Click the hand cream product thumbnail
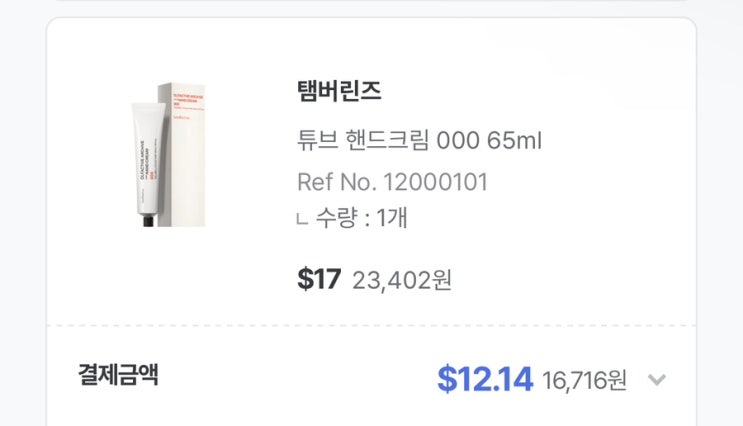The height and width of the screenshot is (426, 743). pos(168,154)
